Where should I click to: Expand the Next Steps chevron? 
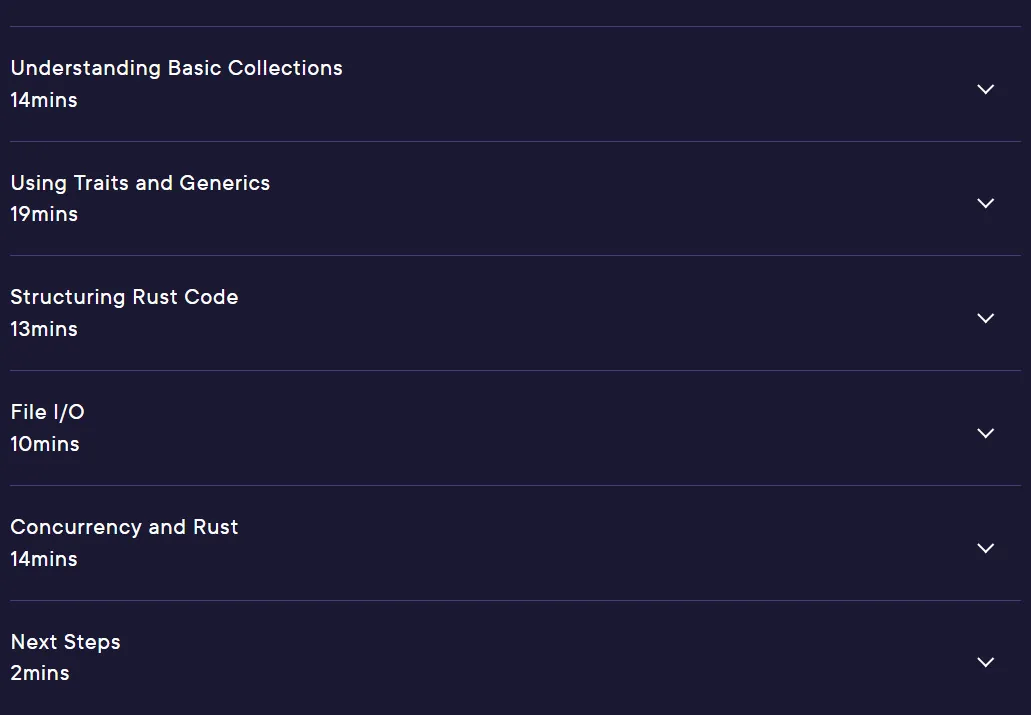click(985, 662)
